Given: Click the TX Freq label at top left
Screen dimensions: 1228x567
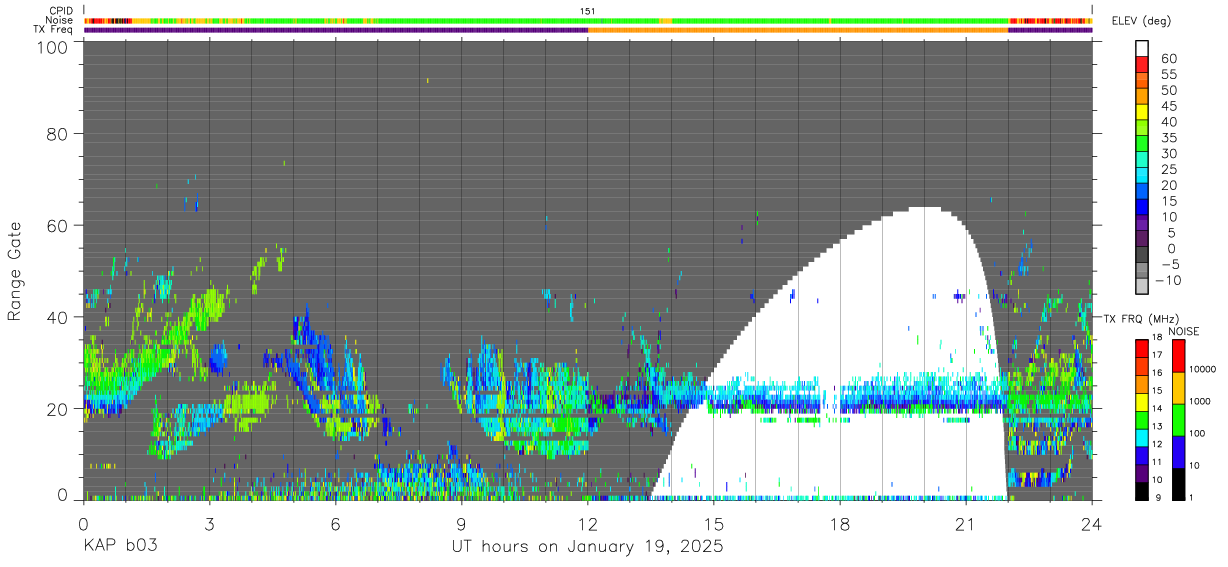Looking at the screenshot, I should pos(54,29).
